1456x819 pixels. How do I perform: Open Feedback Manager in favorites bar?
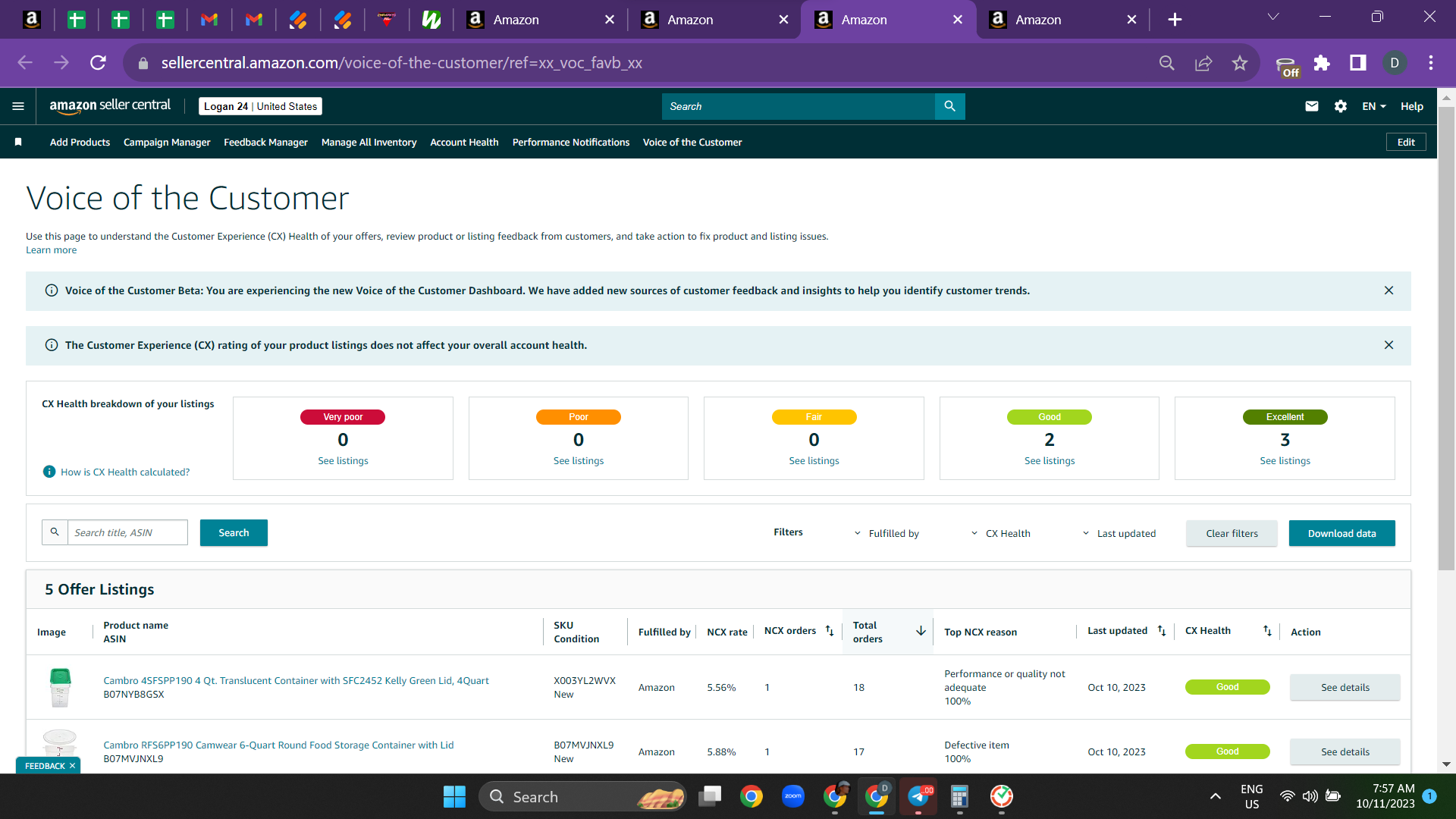(265, 142)
